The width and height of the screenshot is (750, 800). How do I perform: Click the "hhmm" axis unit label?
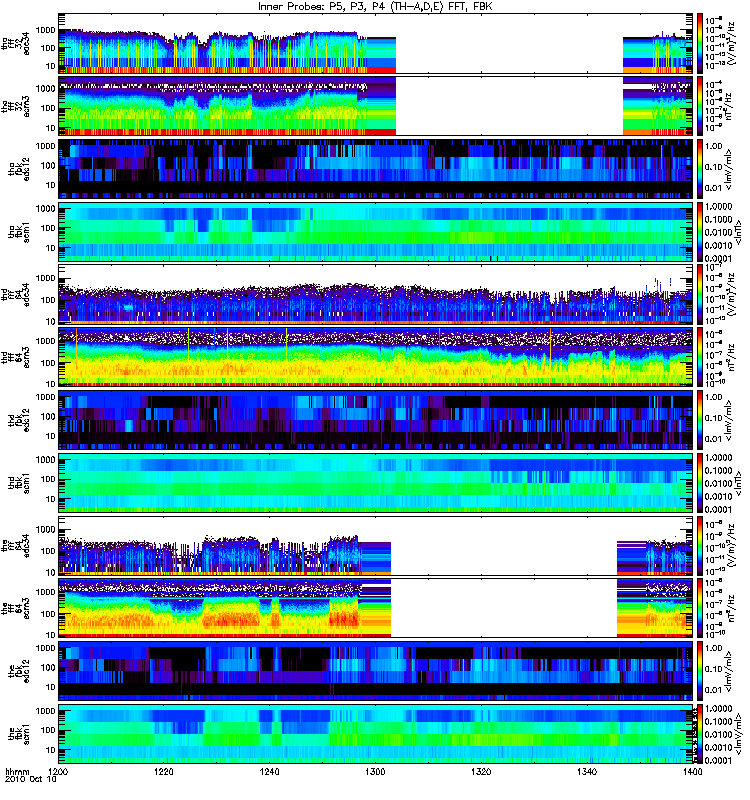click(x=17, y=771)
